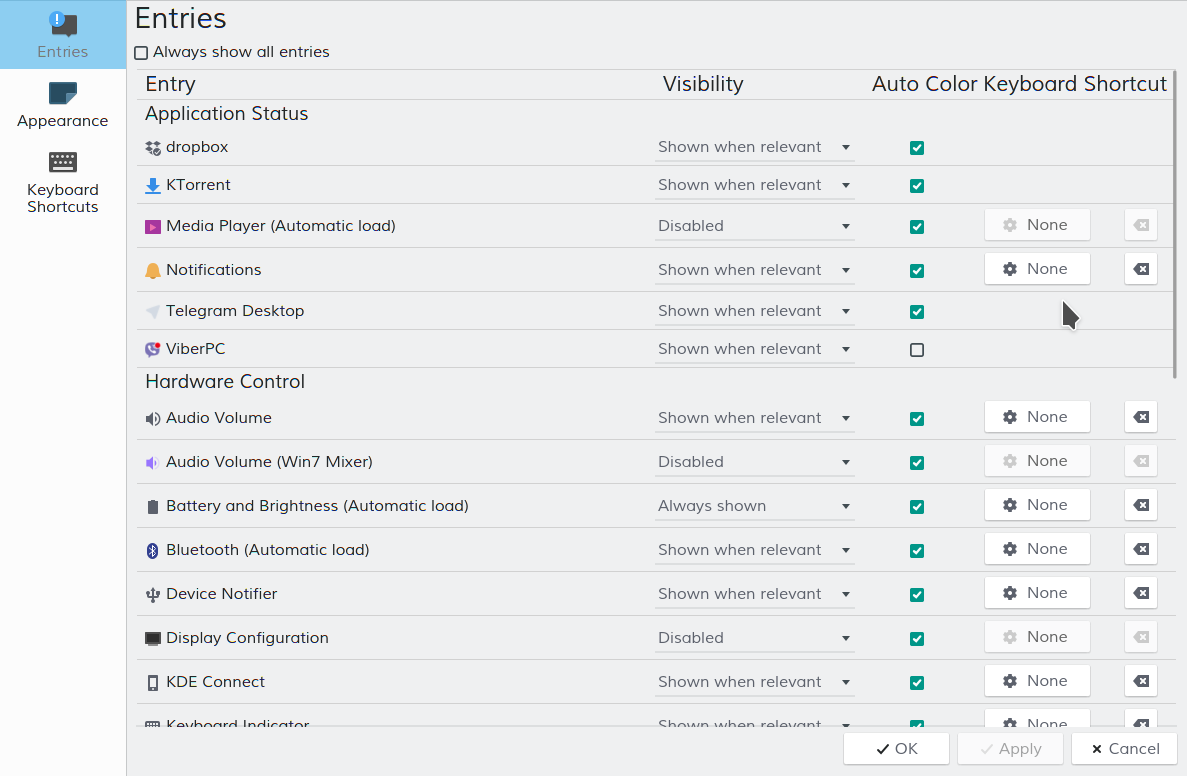
Task: Open Battery and Brightness visibility dropdown
Action: coord(754,506)
